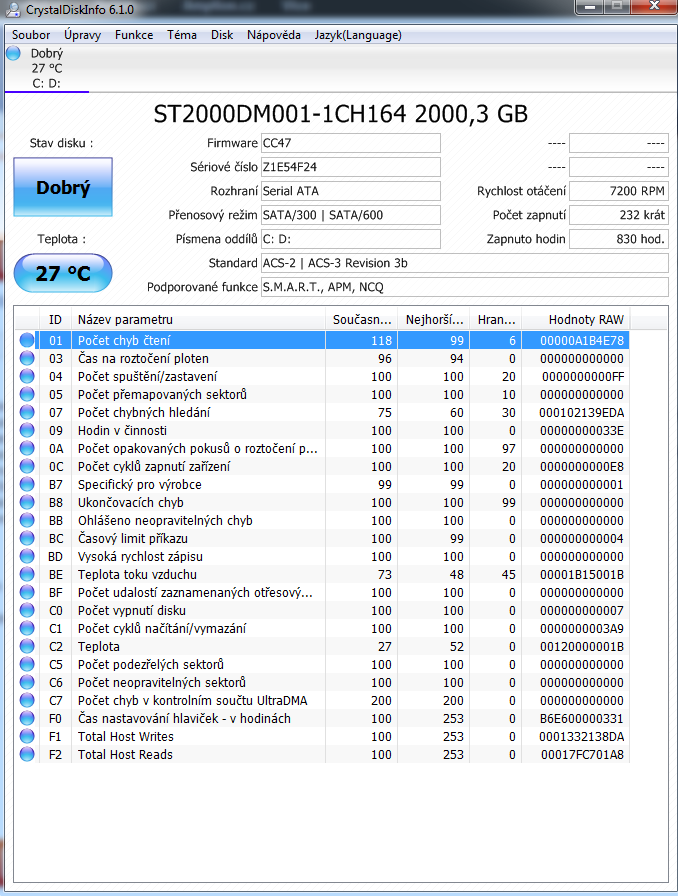
Task: Click the Nejhorší column header
Action: tap(433, 319)
